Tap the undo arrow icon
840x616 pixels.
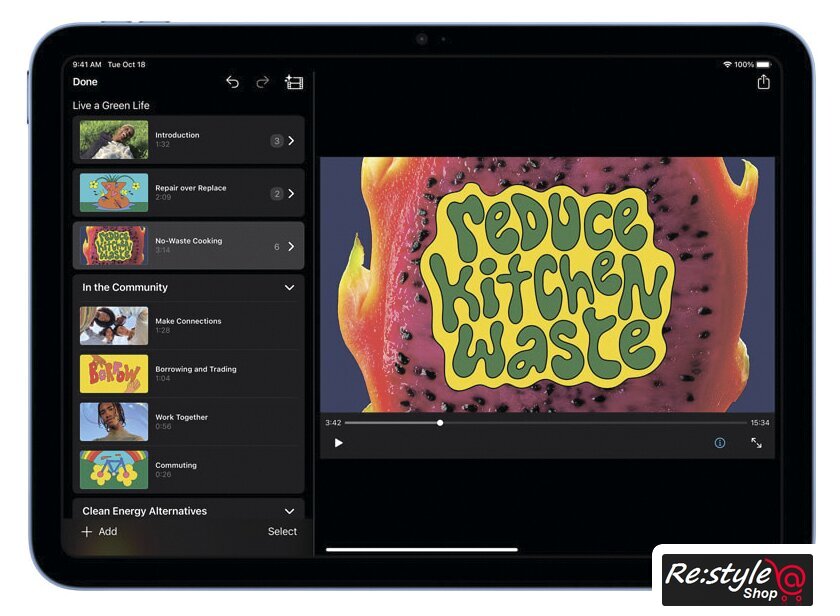click(232, 82)
